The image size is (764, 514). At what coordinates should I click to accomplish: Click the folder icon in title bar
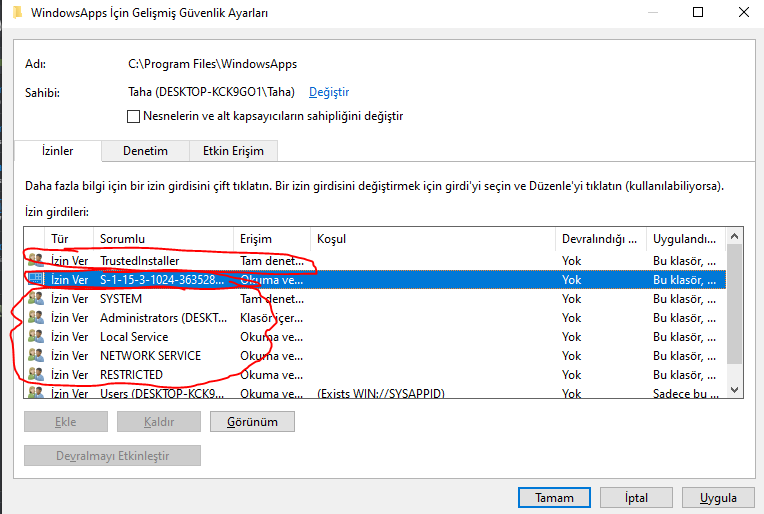(x=18, y=12)
